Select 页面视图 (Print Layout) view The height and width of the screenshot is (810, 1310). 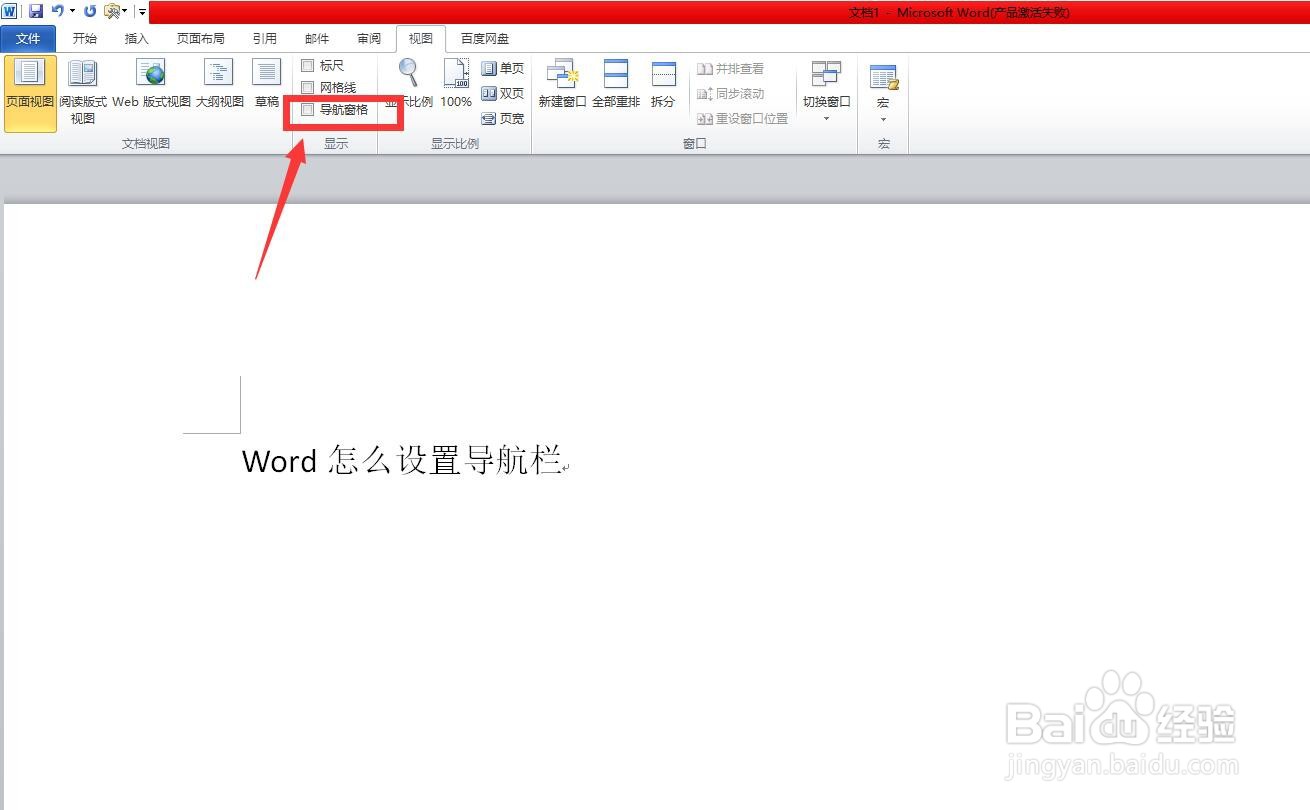point(30,94)
